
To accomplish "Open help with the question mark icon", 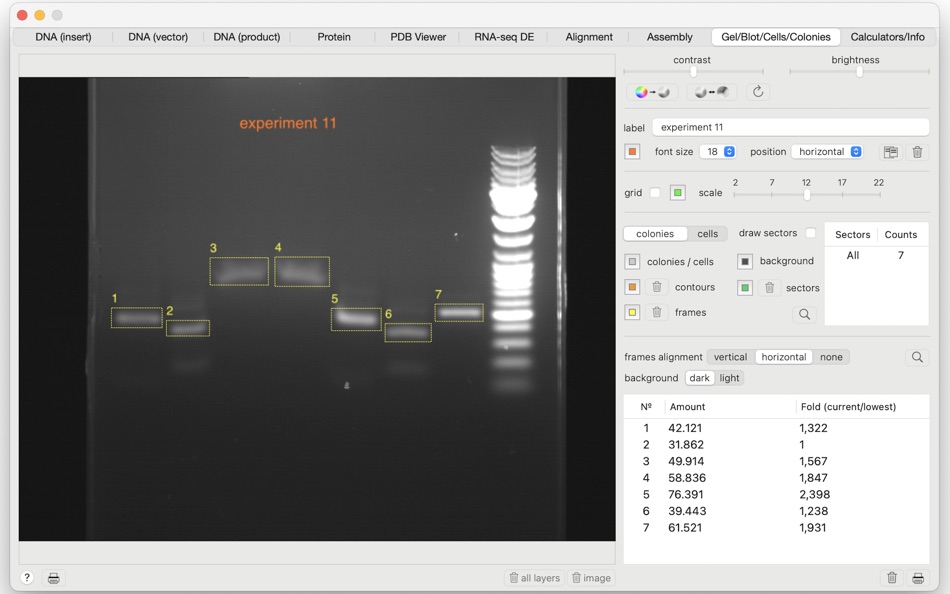I will [x=27, y=578].
